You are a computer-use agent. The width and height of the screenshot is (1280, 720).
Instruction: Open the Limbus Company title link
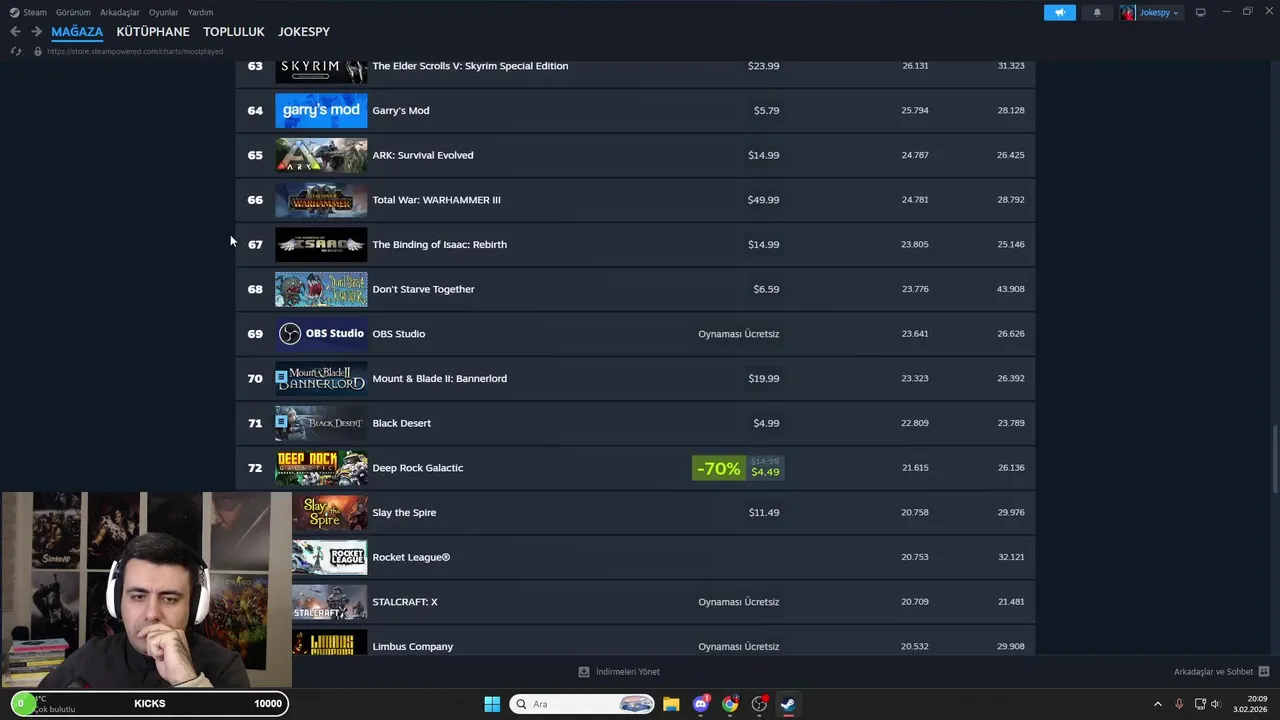coord(412,646)
